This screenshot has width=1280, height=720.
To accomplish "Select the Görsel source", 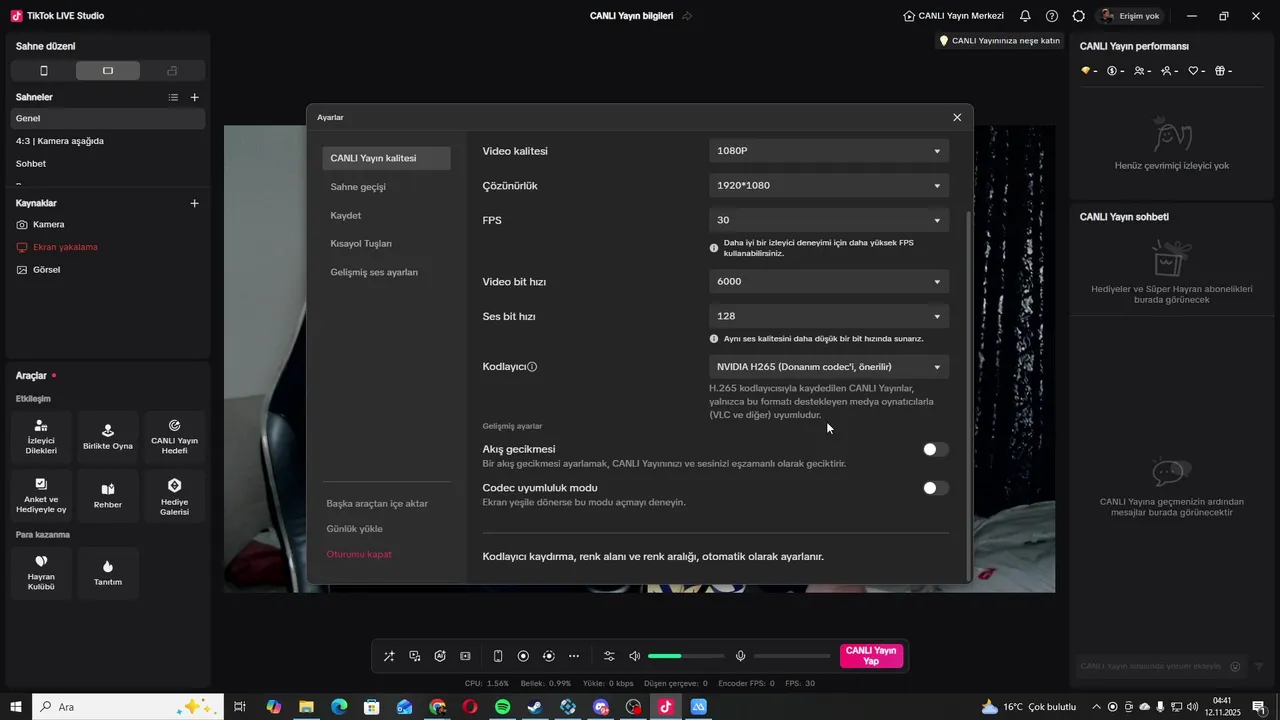I will (x=108, y=270).
